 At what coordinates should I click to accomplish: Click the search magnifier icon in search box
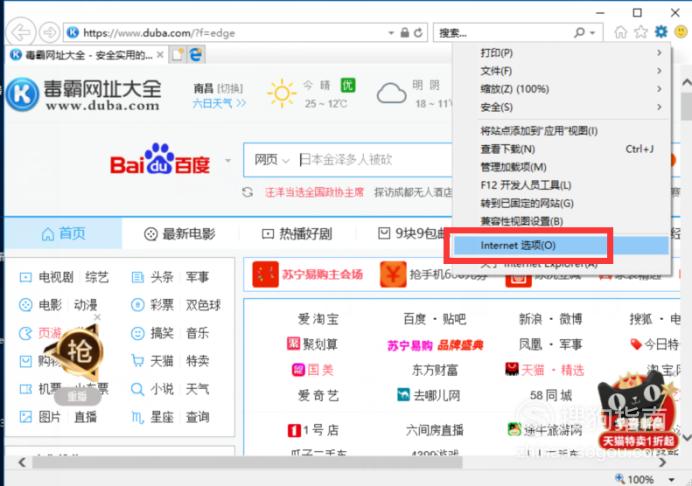(x=579, y=33)
